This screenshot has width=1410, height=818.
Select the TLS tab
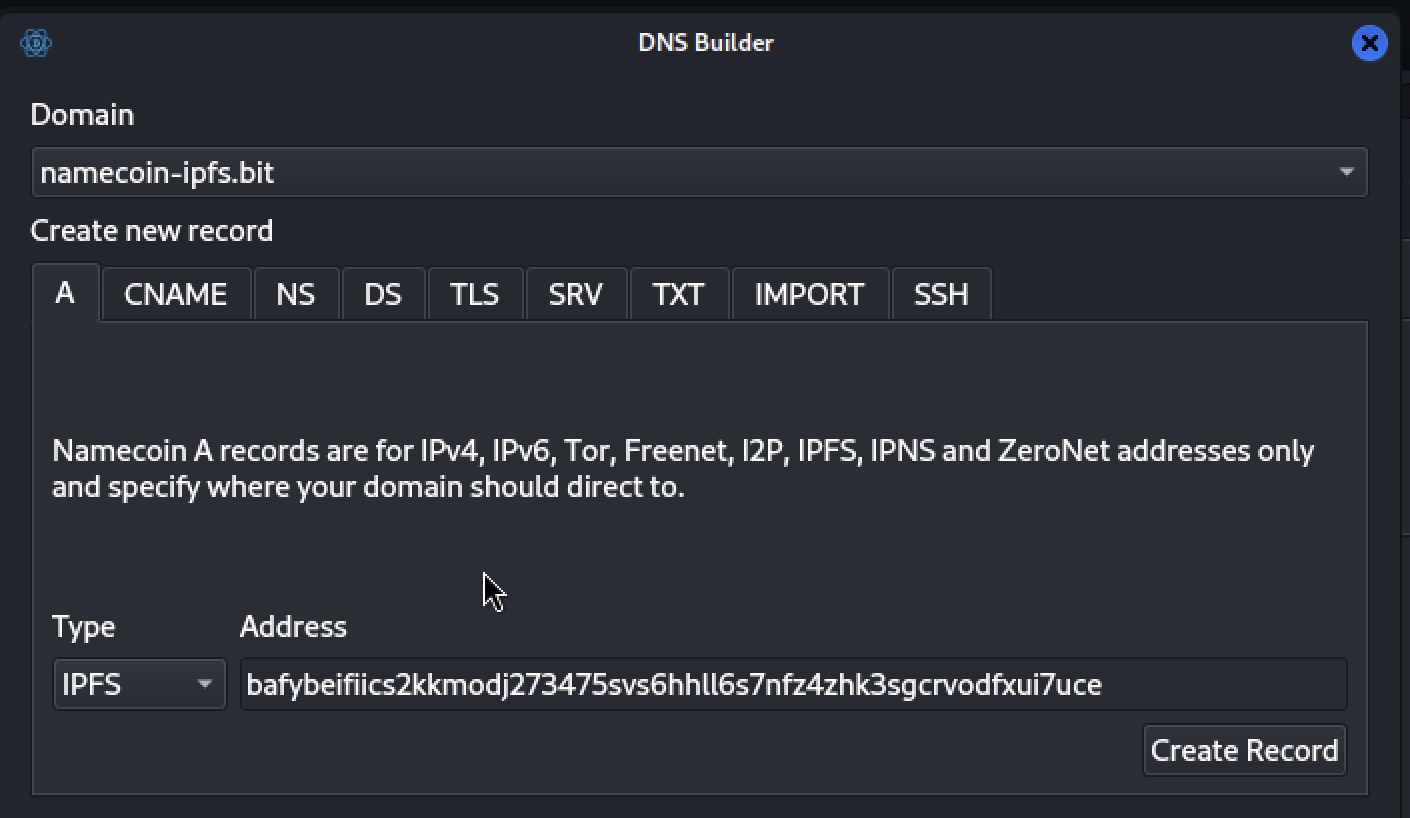pos(474,294)
